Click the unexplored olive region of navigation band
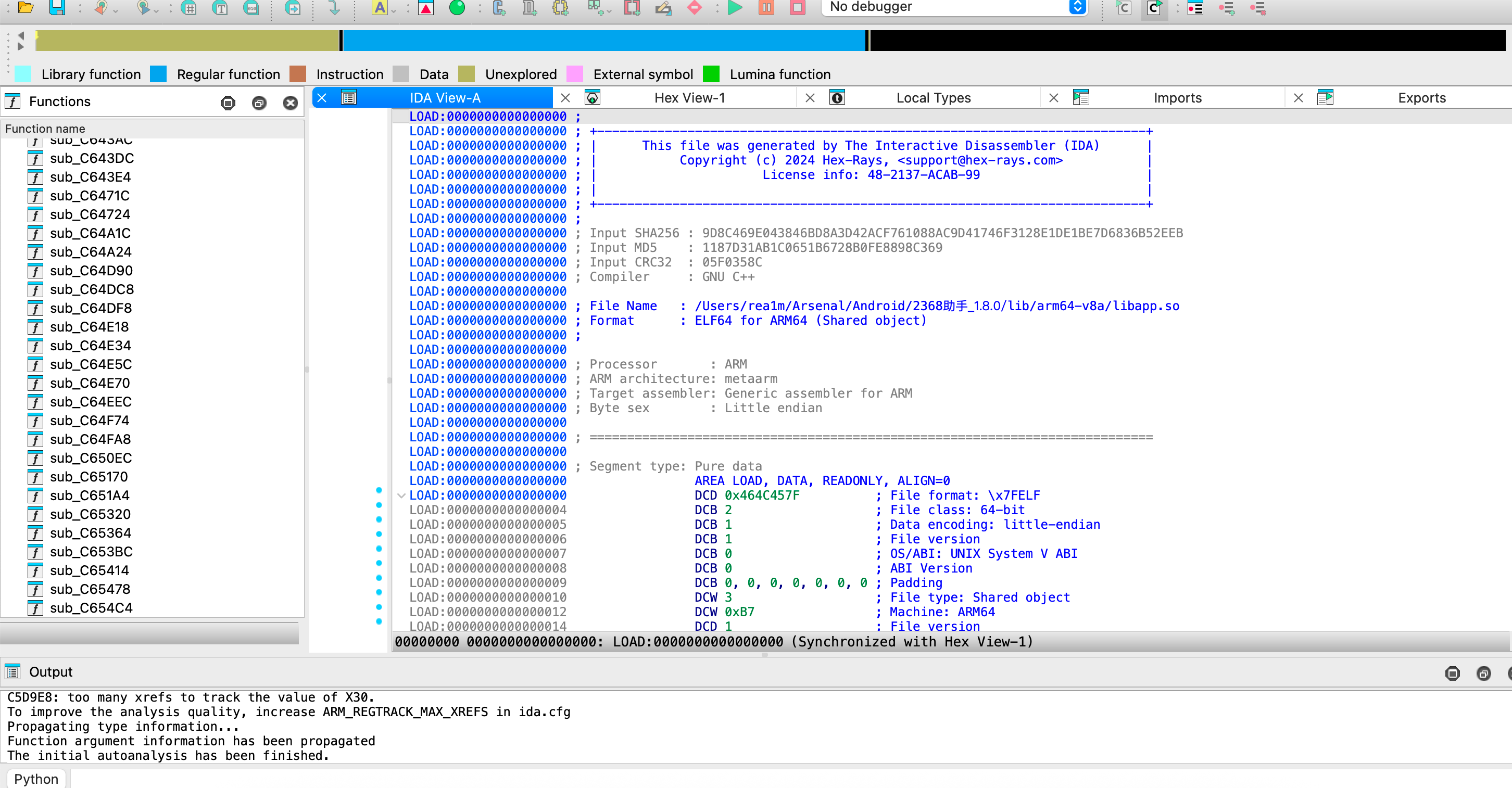 (188, 41)
